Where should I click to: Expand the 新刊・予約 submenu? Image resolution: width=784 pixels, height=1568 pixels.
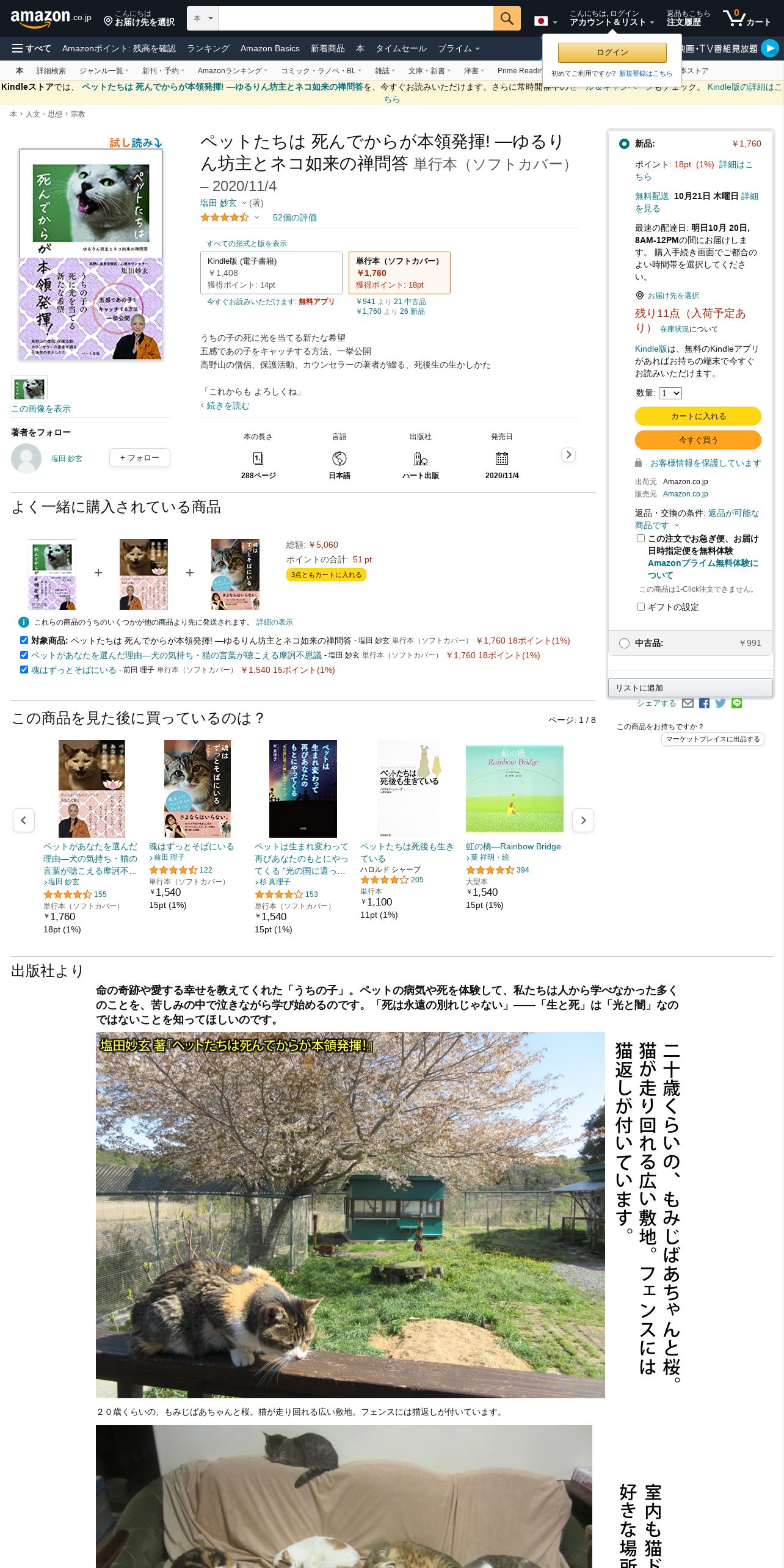(163, 71)
